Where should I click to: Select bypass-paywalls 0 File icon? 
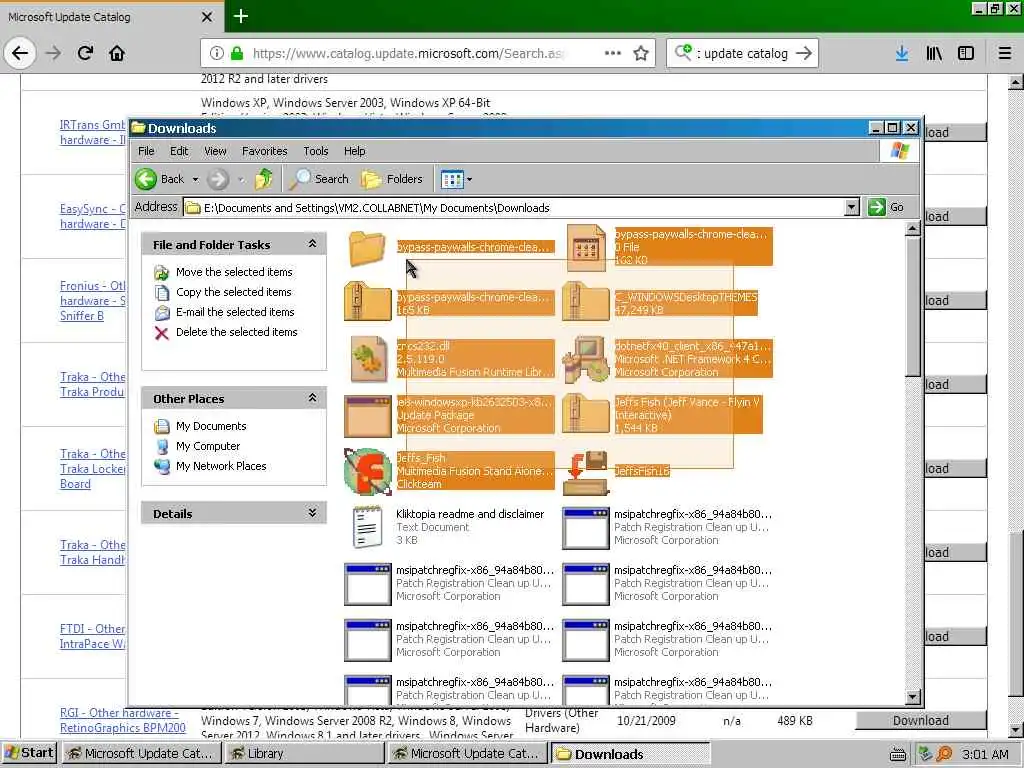click(586, 248)
